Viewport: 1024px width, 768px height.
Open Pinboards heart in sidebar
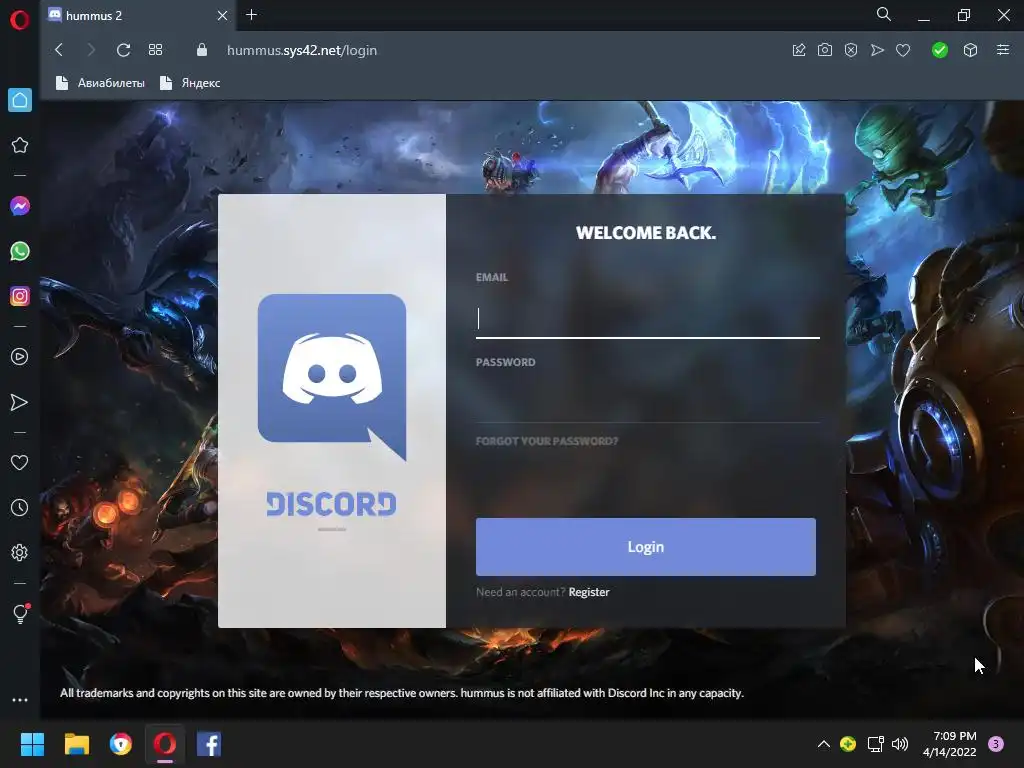tap(20, 462)
